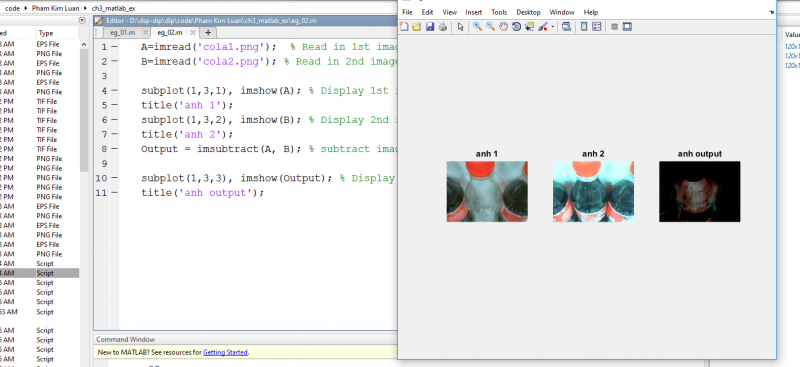Screen dimensions: 800x367
Task: Select the first EPS File row
Action: (x=39, y=44)
